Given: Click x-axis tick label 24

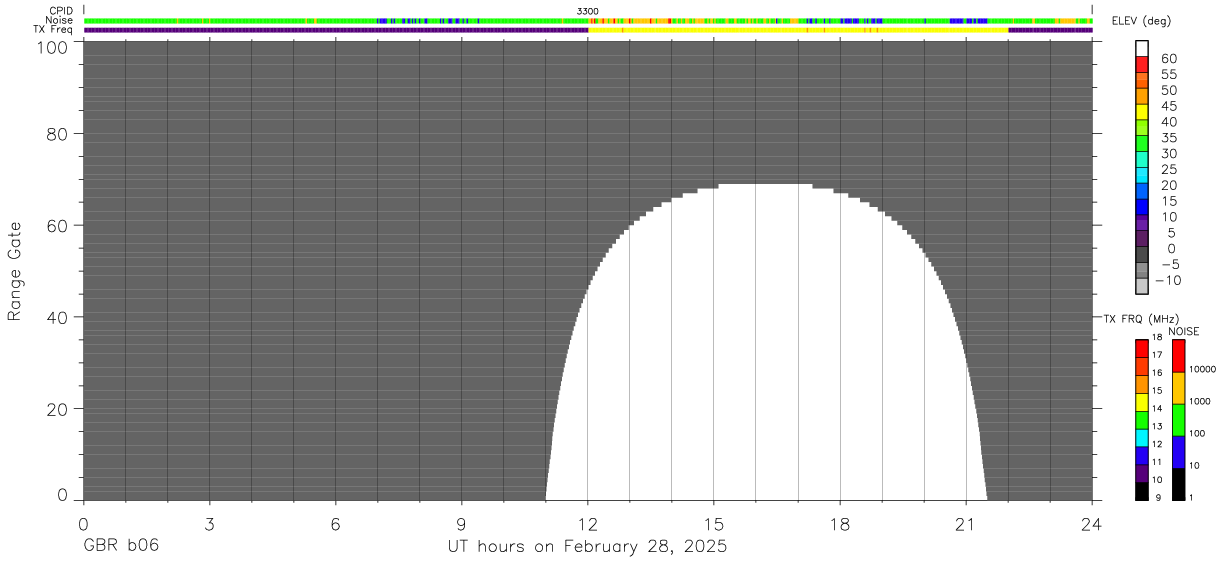Looking at the screenshot, I should (x=1092, y=524).
